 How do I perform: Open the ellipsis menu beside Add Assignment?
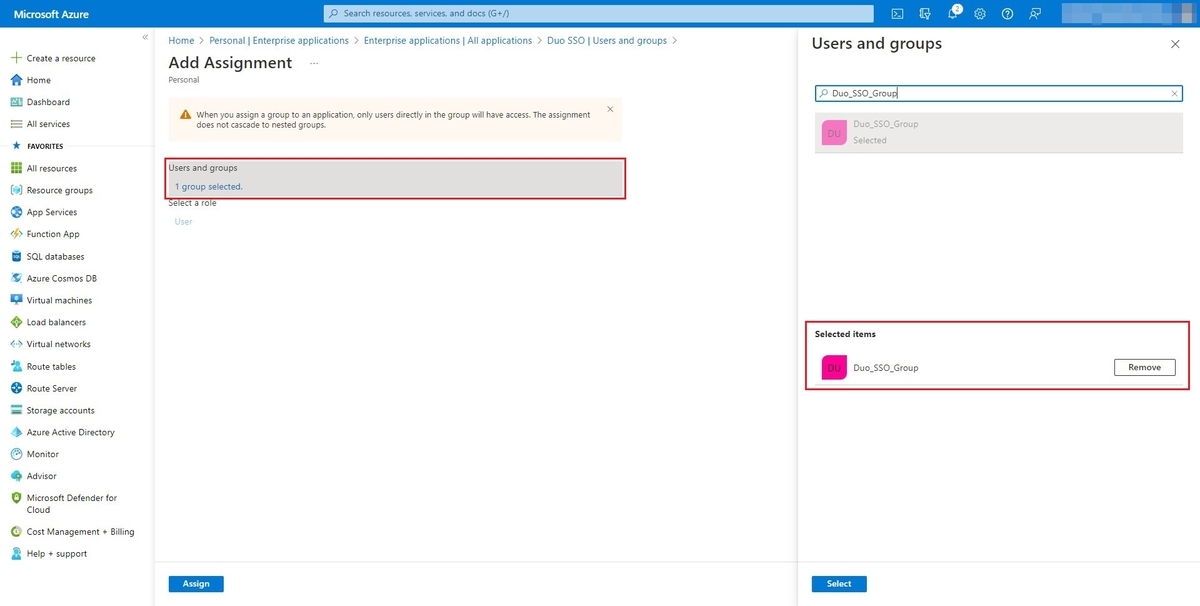[314, 63]
